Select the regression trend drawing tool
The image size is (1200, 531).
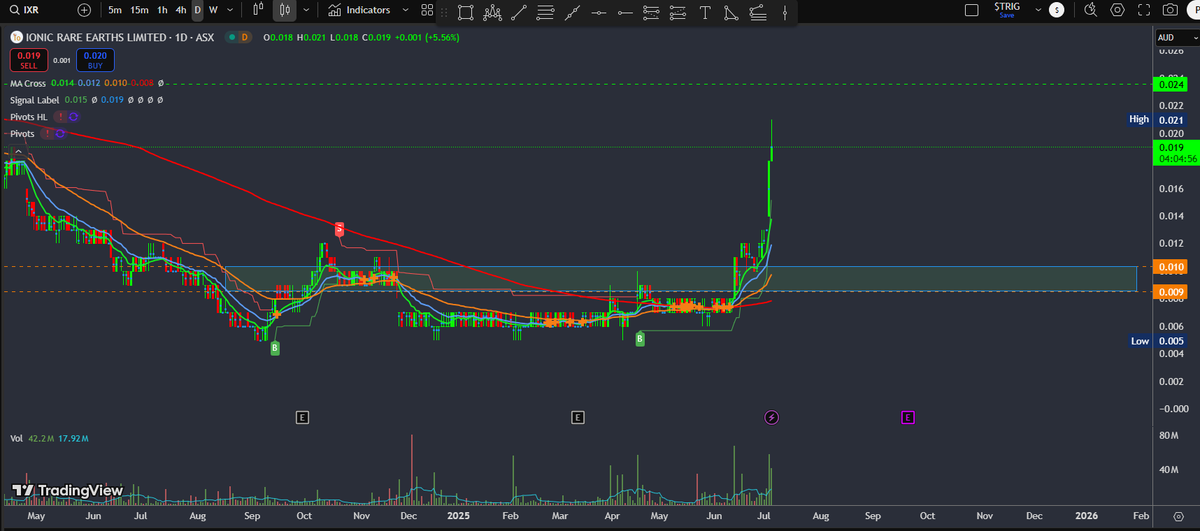pyautogui.click(x=757, y=12)
